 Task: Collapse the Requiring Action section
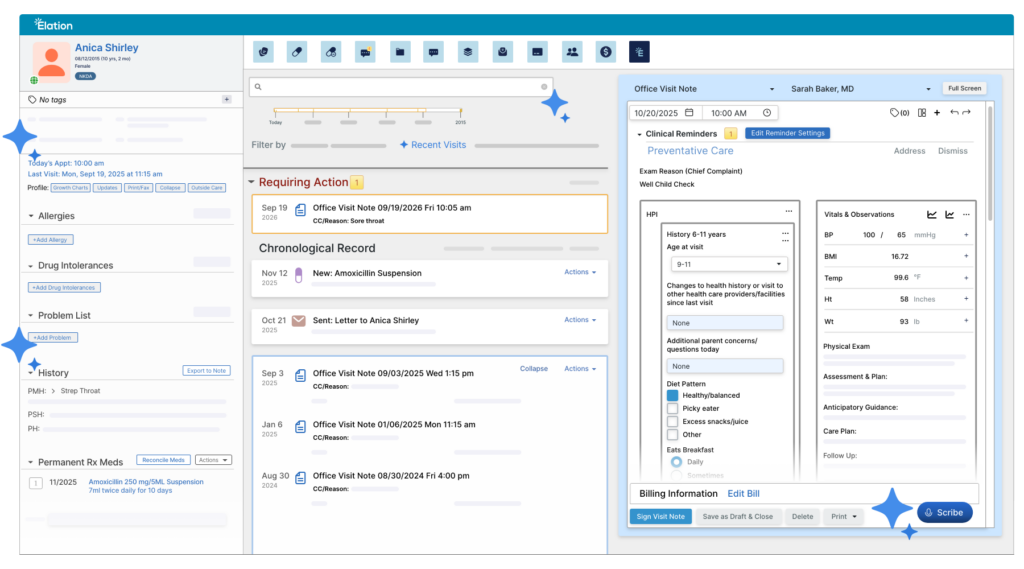pos(251,182)
